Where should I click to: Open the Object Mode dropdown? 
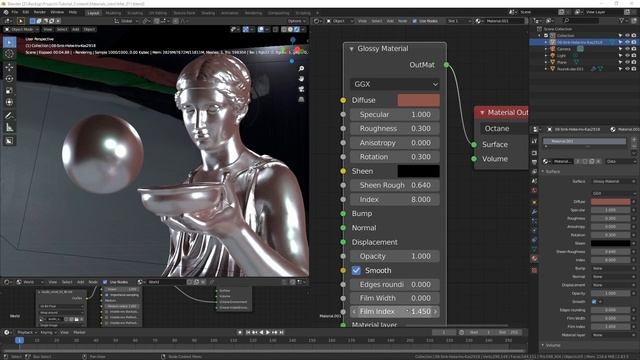(x=21, y=29)
